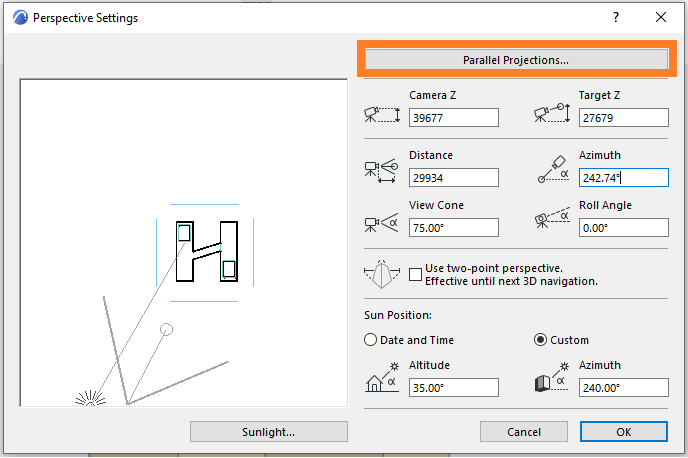Click the View Cone angle field
This screenshot has width=688, height=458.
[453, 228]
